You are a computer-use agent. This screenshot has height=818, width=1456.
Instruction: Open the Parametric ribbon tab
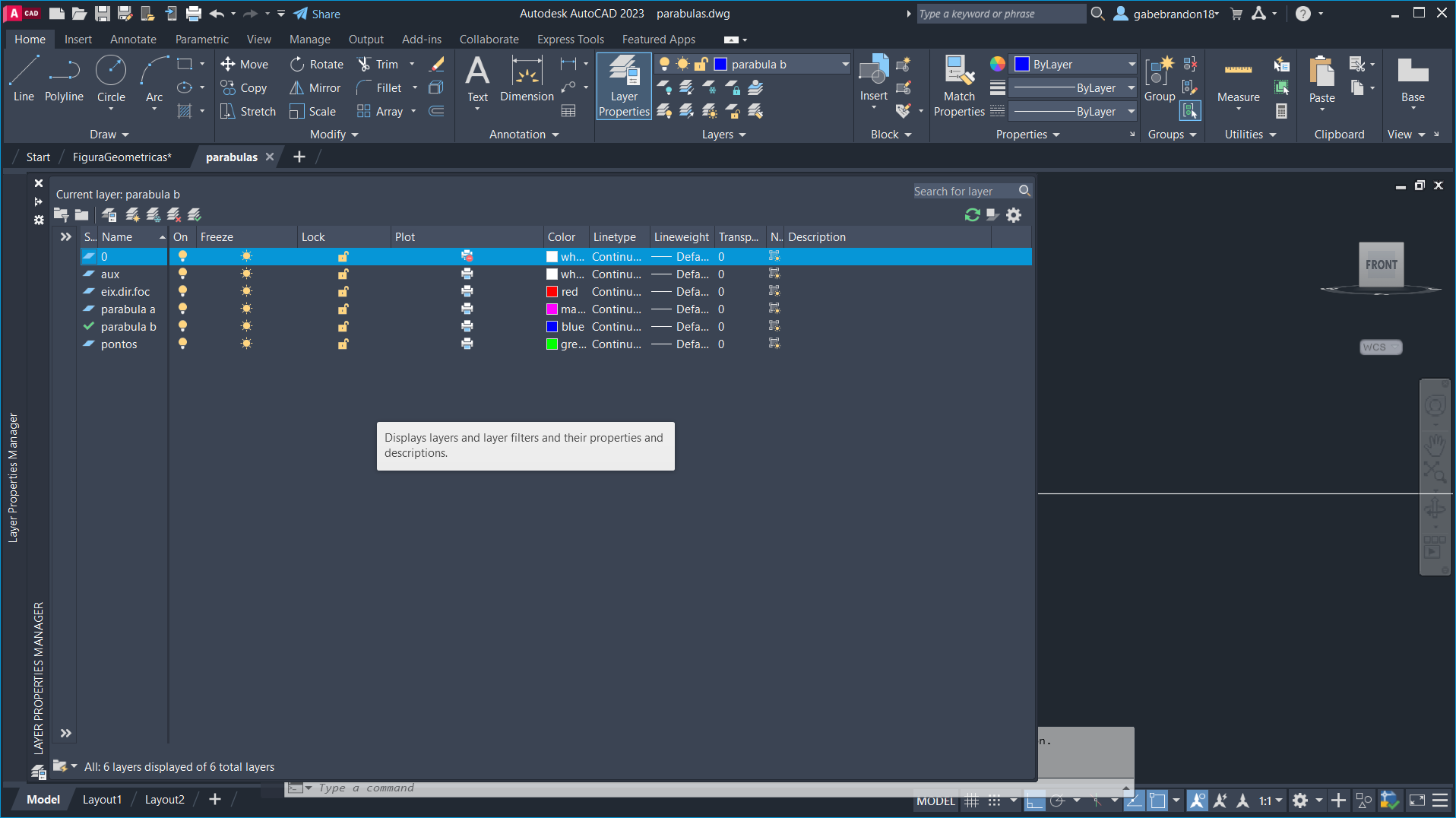click(x=201, y=40)
